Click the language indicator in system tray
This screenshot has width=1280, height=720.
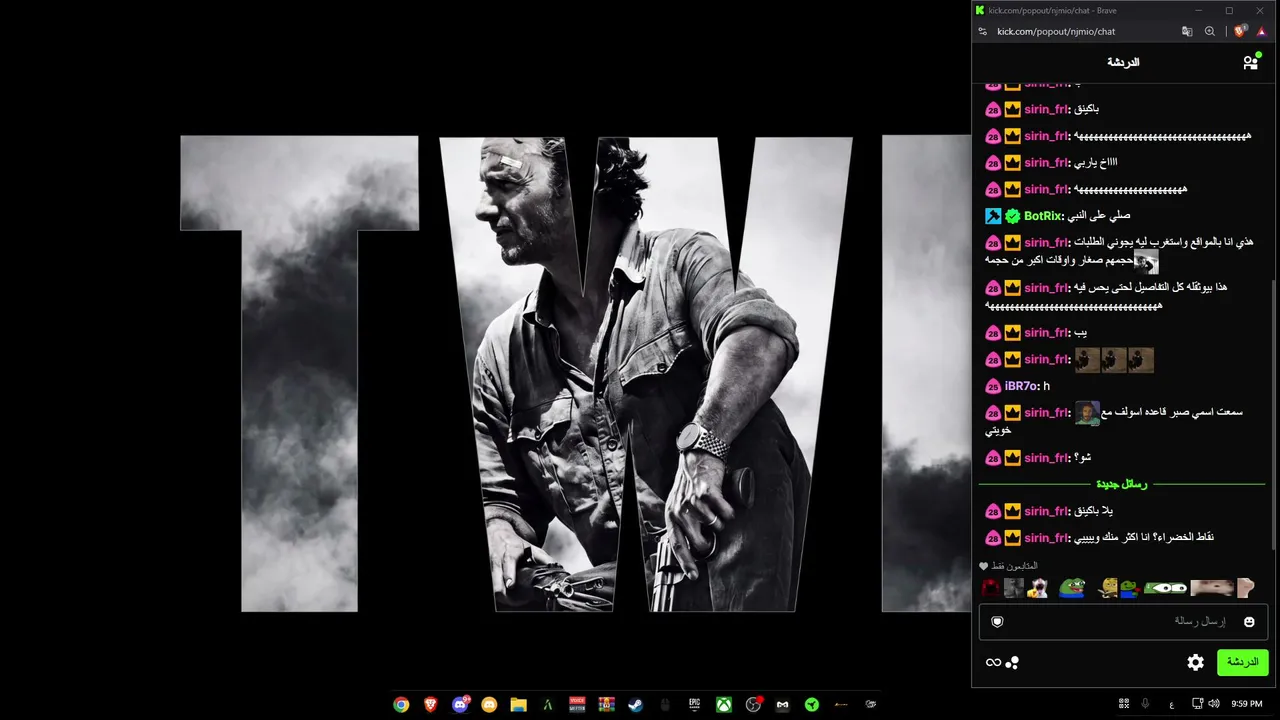[1171, 704]
